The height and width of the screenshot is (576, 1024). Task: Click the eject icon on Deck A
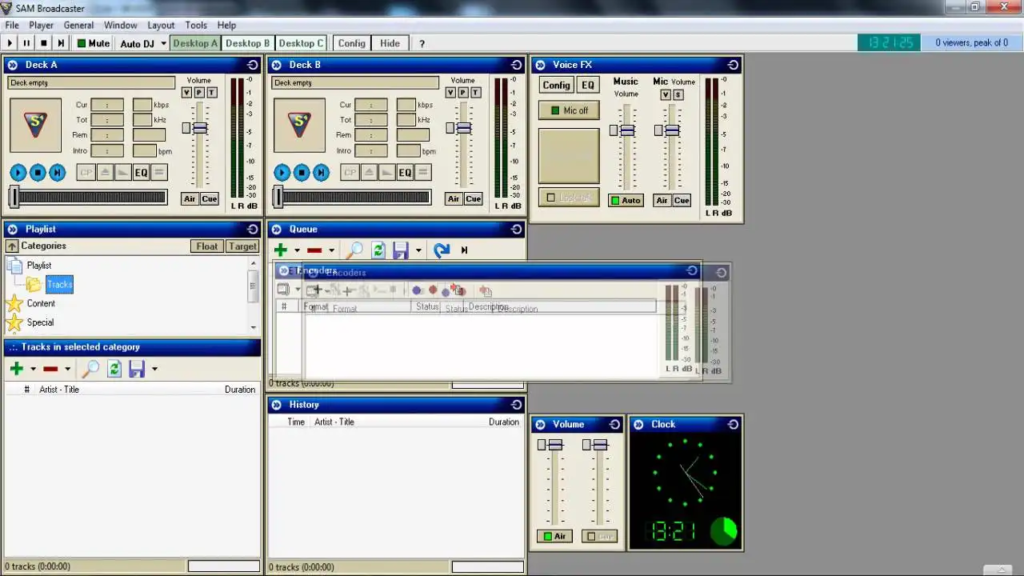(x=104, y=172)
